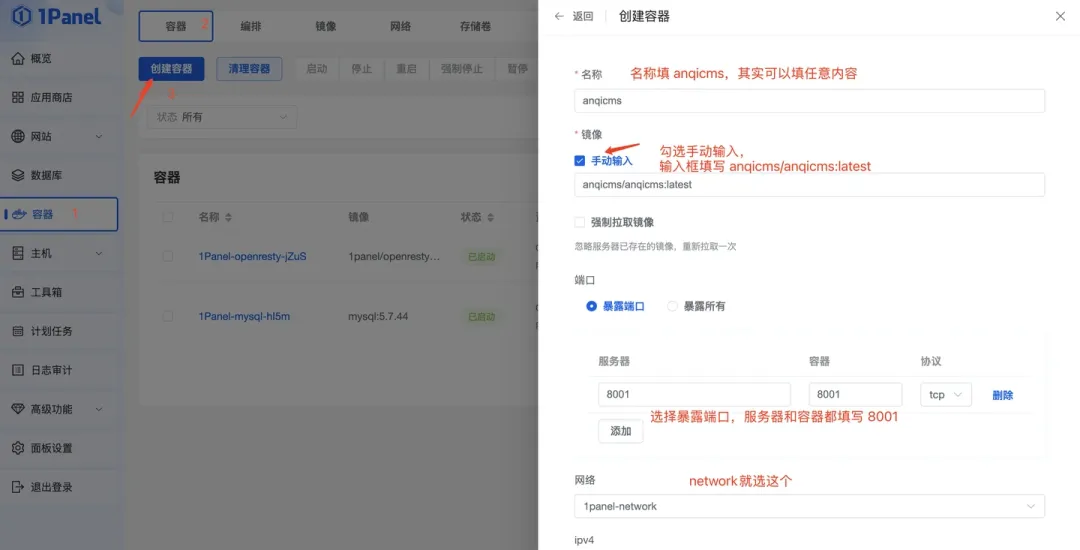Click the calendar icon beside 计划任务
The image size is (1080, 550).
click(18, 331)
